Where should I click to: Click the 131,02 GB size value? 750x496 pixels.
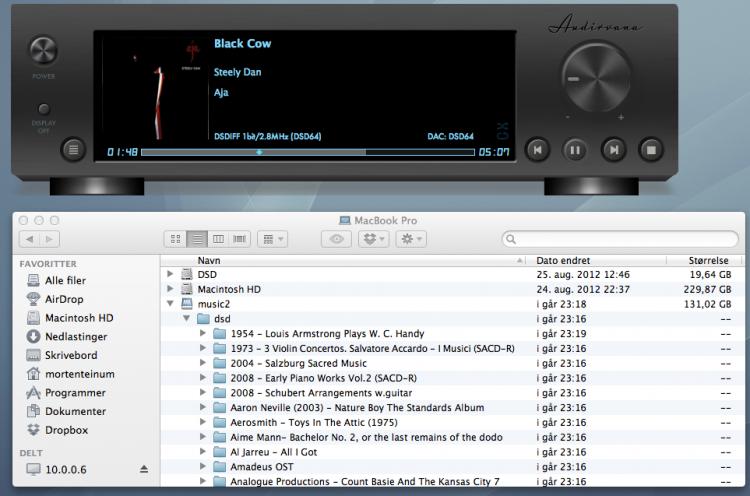click(707, 304)
